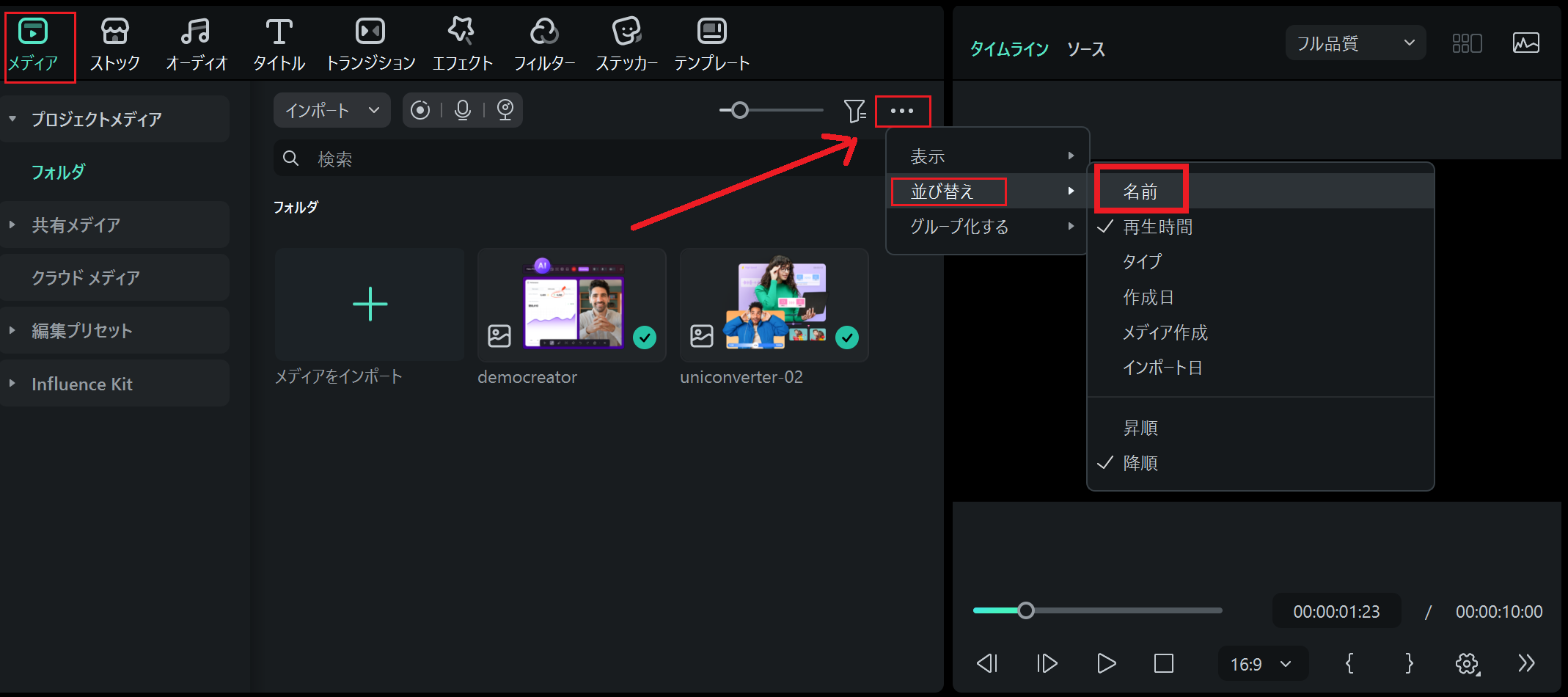Click the snapshot image icon top right
The height and width of the screenshot is (697, 1568).
point(1526,43)
